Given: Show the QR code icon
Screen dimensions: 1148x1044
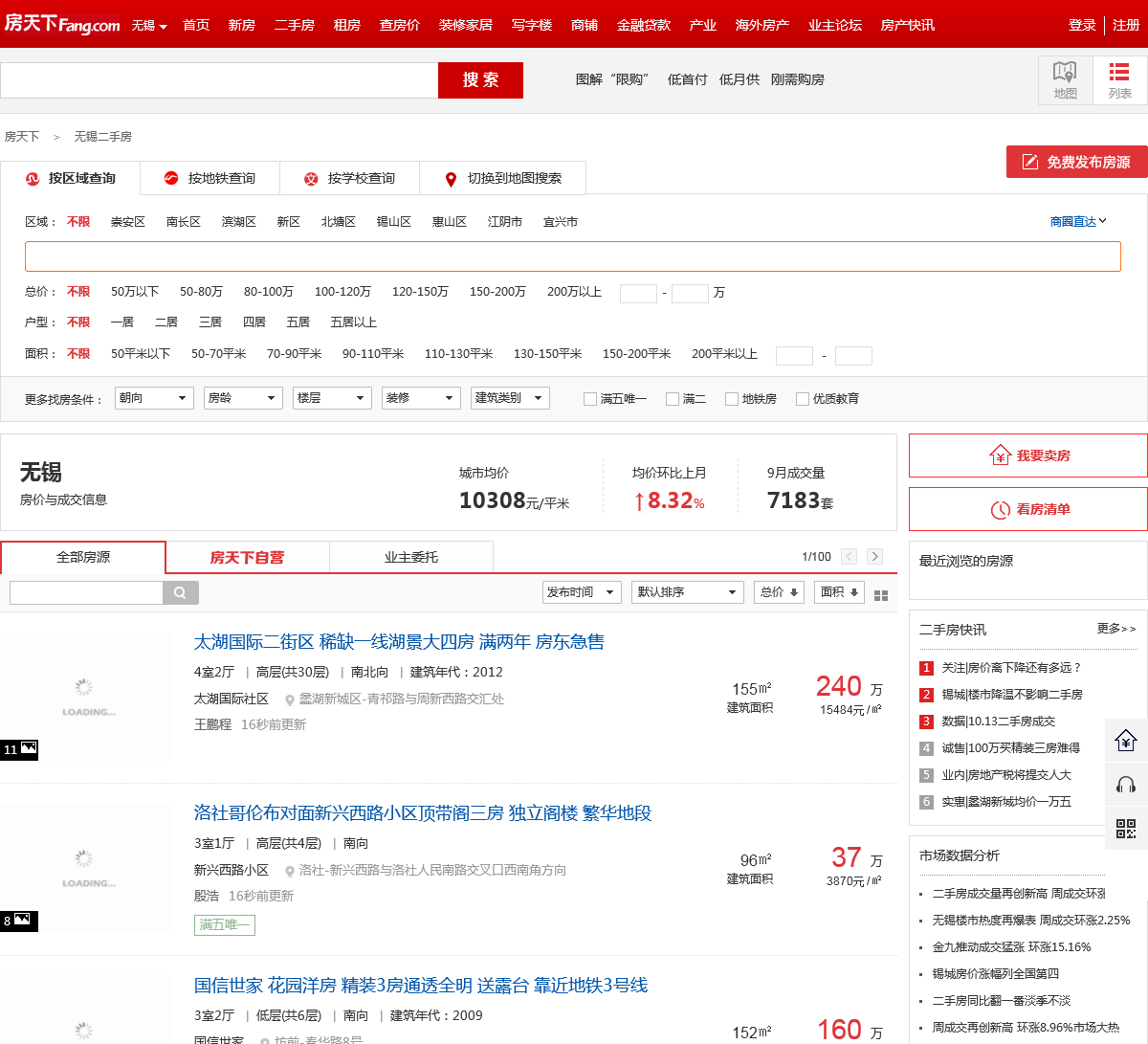Looking at the screenshot, I should tap(1126, 829).
